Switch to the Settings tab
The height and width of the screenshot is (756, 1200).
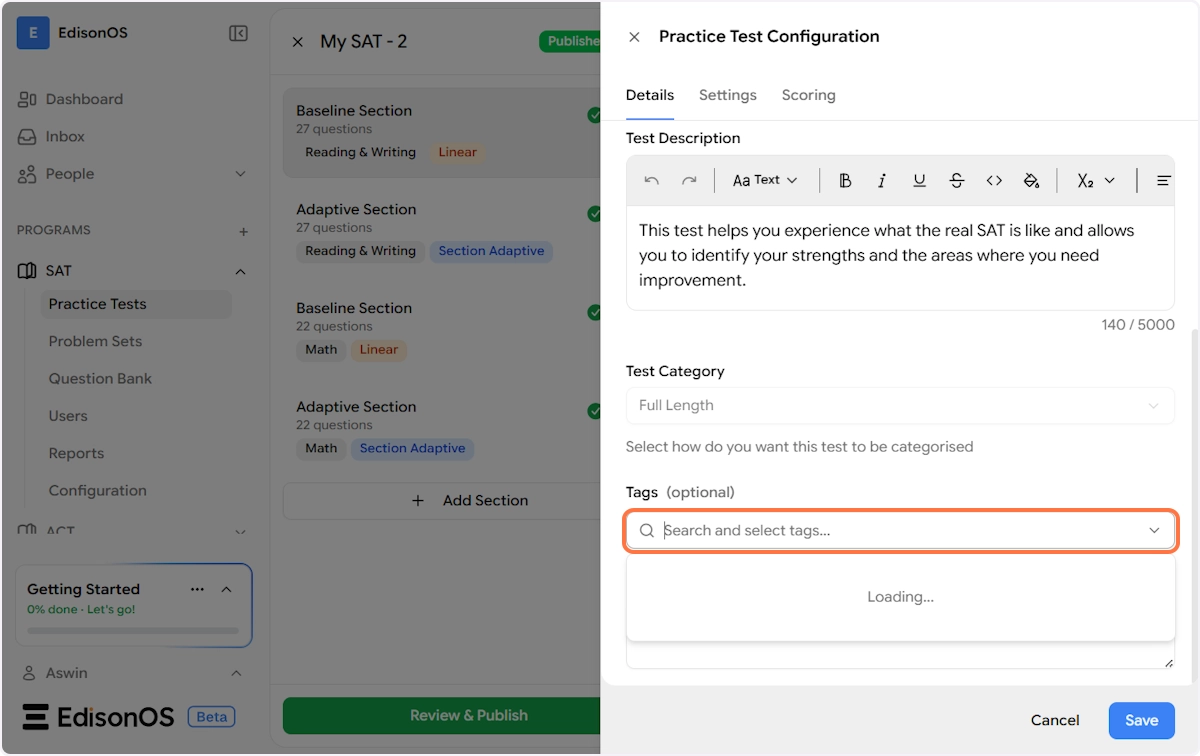(727, 95)
